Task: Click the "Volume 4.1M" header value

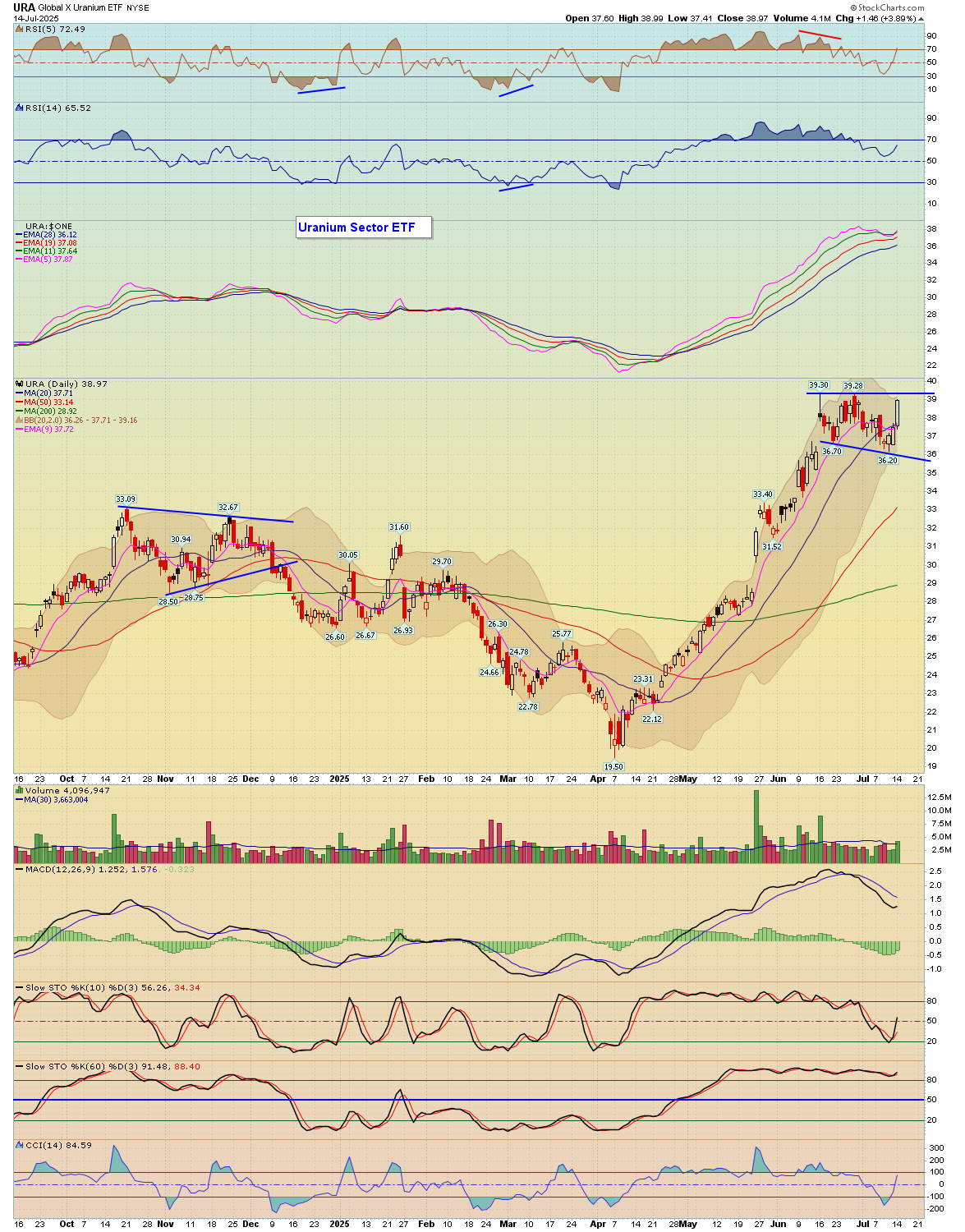Action: click(802, 18)
